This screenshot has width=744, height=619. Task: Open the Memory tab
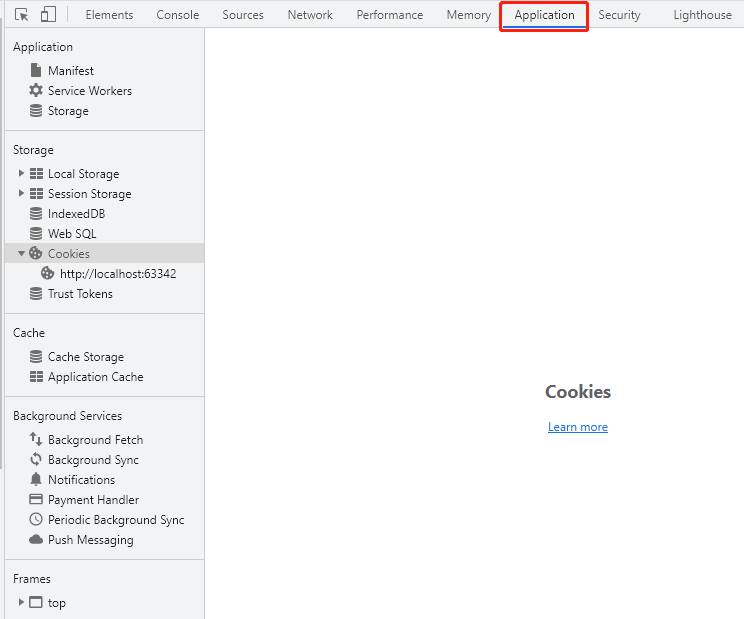[x=469, y=15]
